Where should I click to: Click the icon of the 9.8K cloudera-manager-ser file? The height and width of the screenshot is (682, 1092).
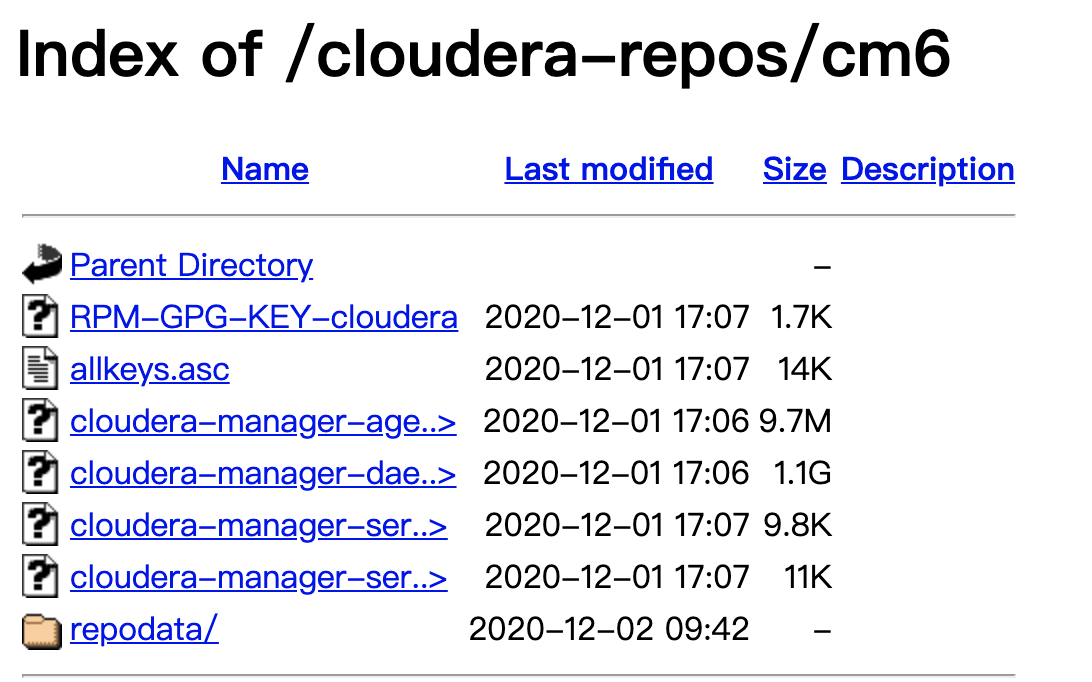[40, 525]
